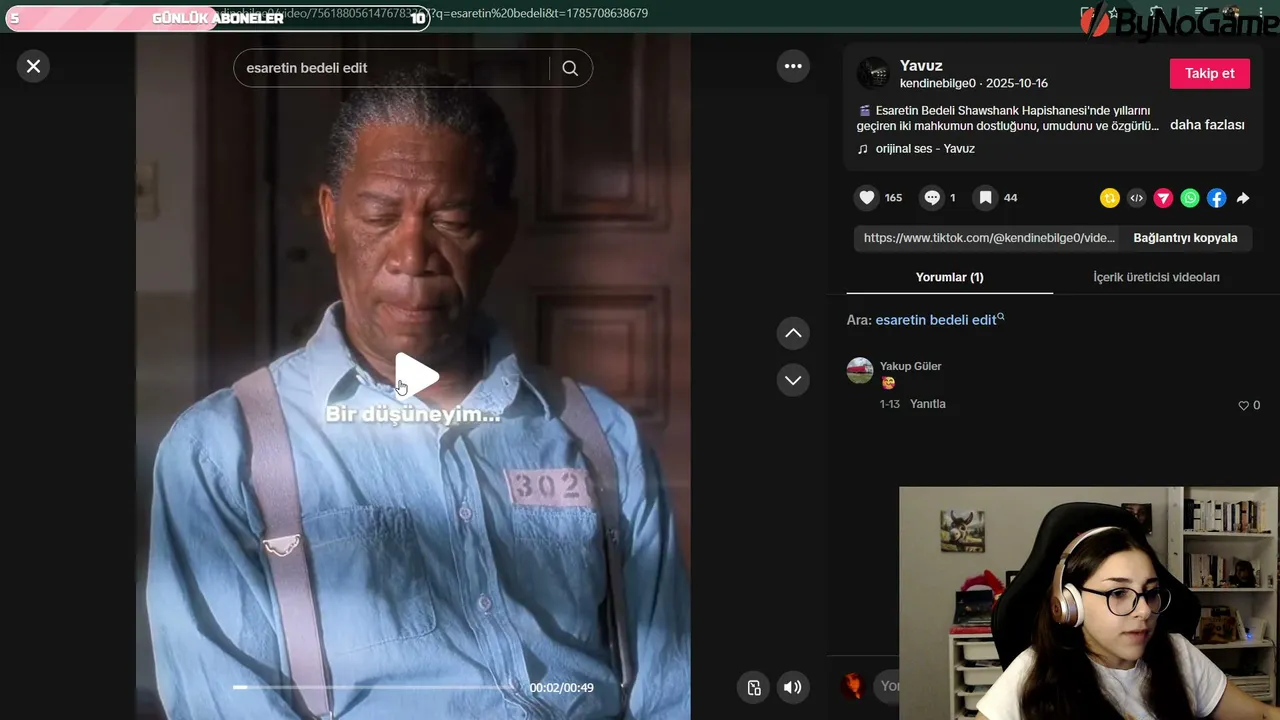This screenshot has height=720, width=1280.
Task: Click the comment bubble icon
Action: 932,198
